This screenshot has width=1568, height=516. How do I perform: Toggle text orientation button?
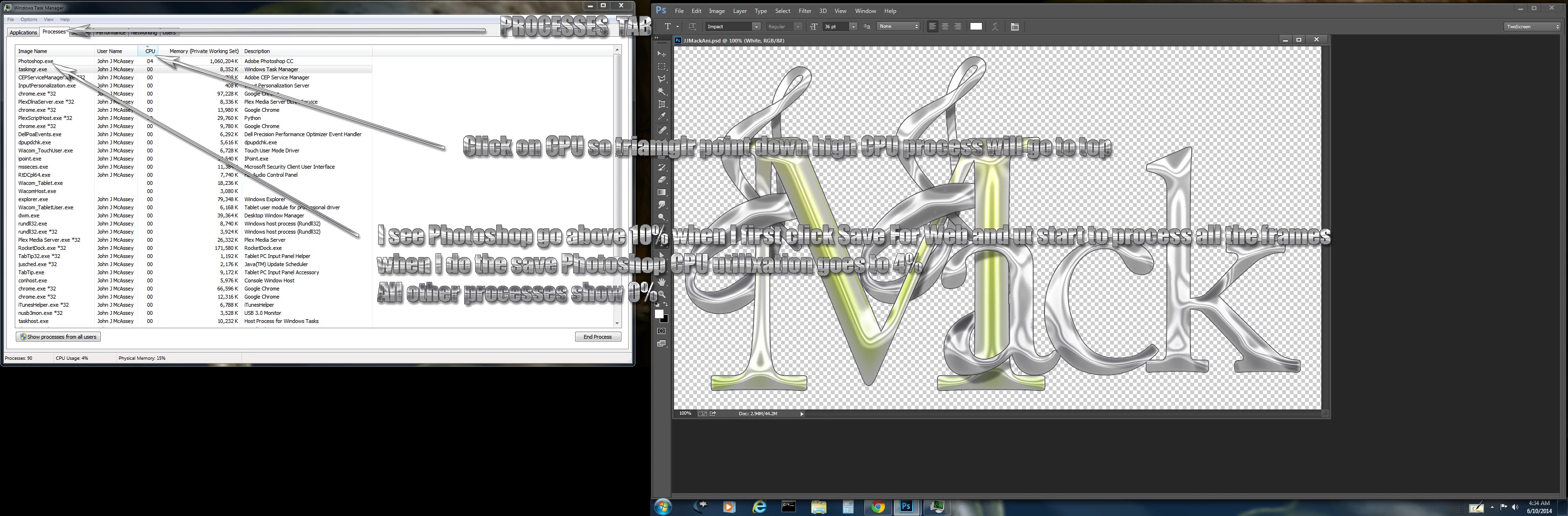click(x=692, y=27)
